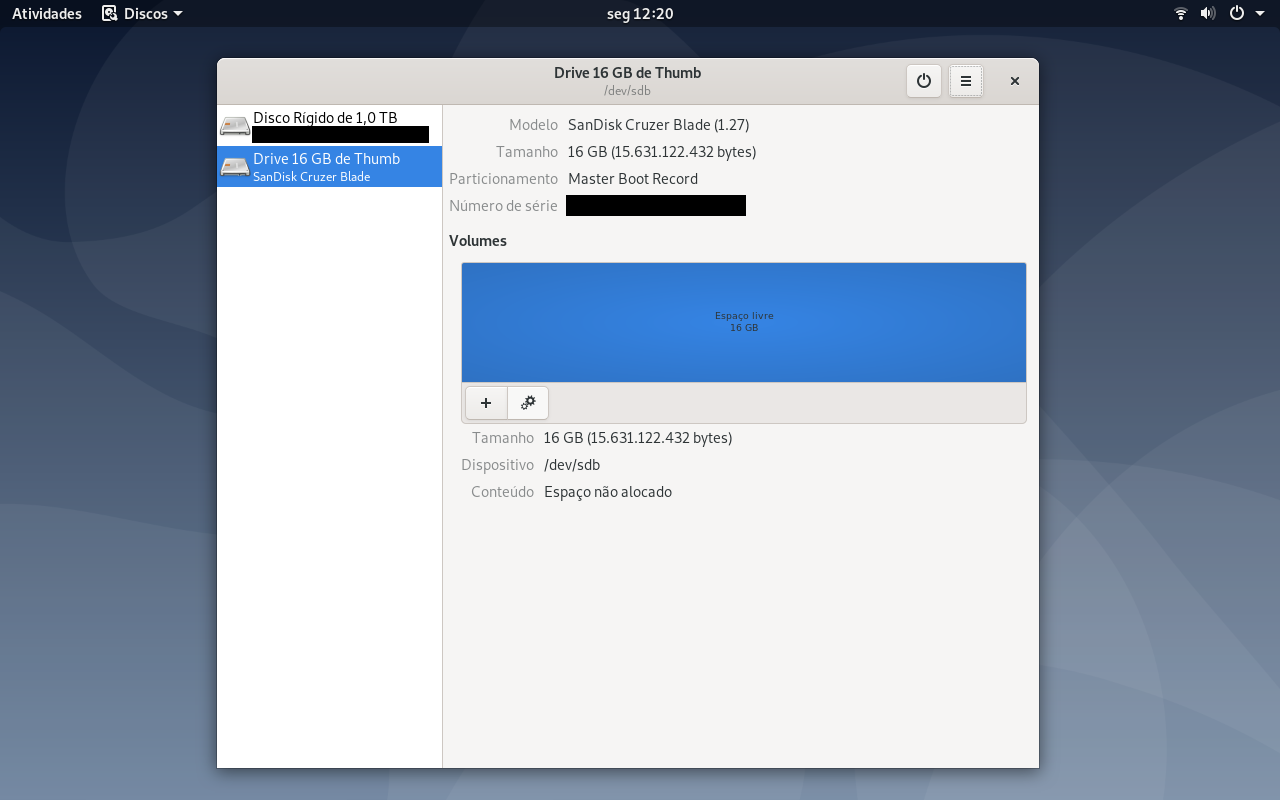The height and width of the screenshot is (800, 1280).
Task: Click the volume speaker icon
Action: point(1208,14)
